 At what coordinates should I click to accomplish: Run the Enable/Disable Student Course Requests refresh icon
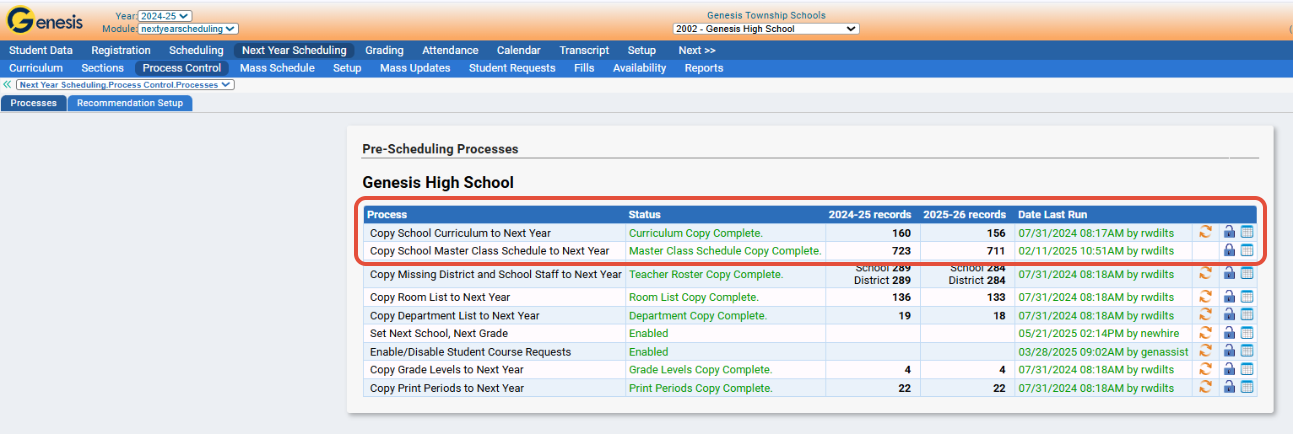tap(1205, 351)
